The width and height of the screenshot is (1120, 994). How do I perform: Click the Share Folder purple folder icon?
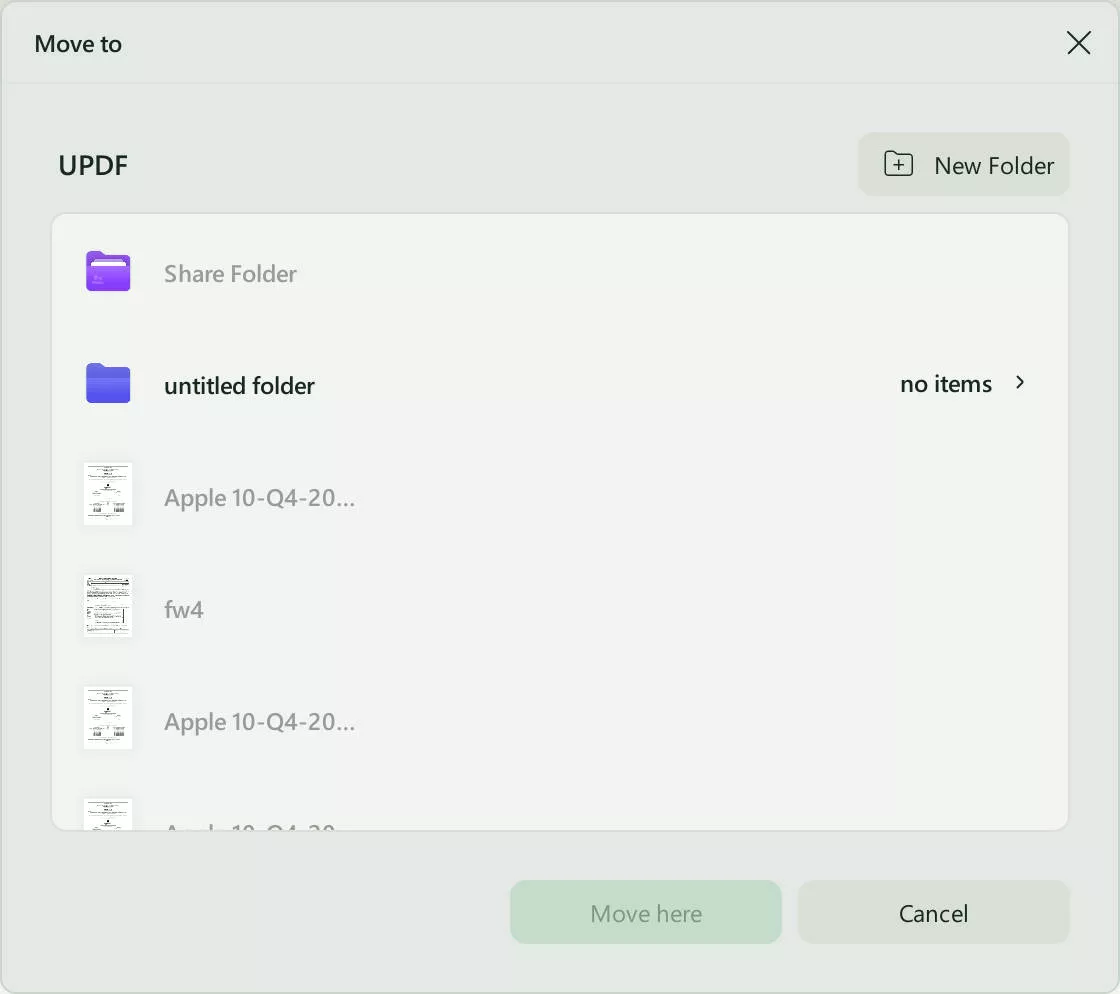coord(107,271)
